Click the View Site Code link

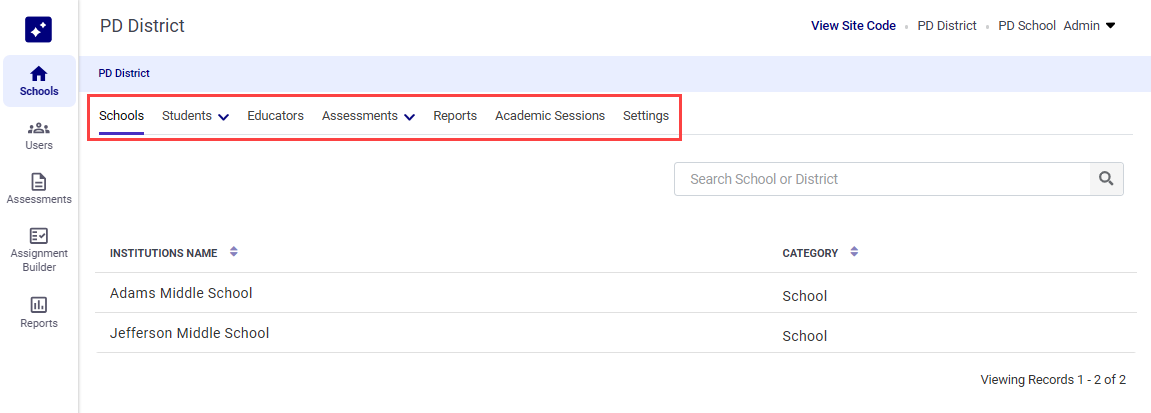tap(853, 26)
